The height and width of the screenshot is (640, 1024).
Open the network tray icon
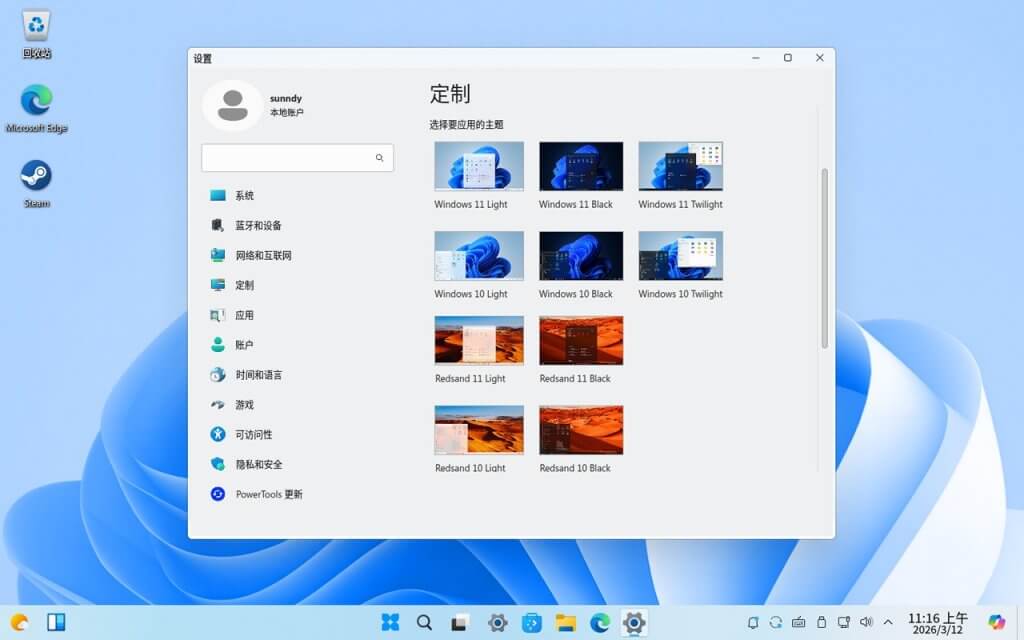(x=844, y=623)
